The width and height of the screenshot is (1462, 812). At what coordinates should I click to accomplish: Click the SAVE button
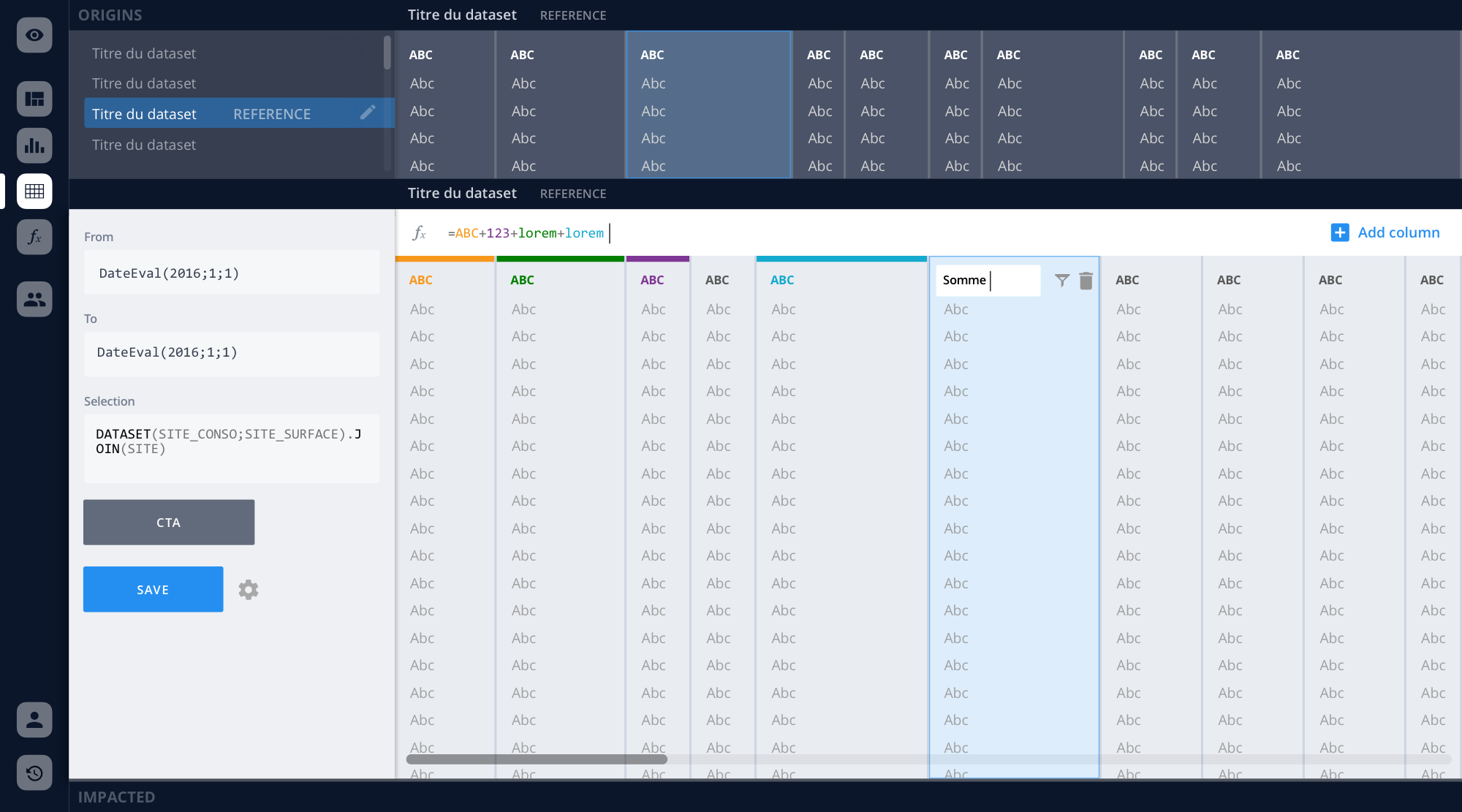pos(153,589)
